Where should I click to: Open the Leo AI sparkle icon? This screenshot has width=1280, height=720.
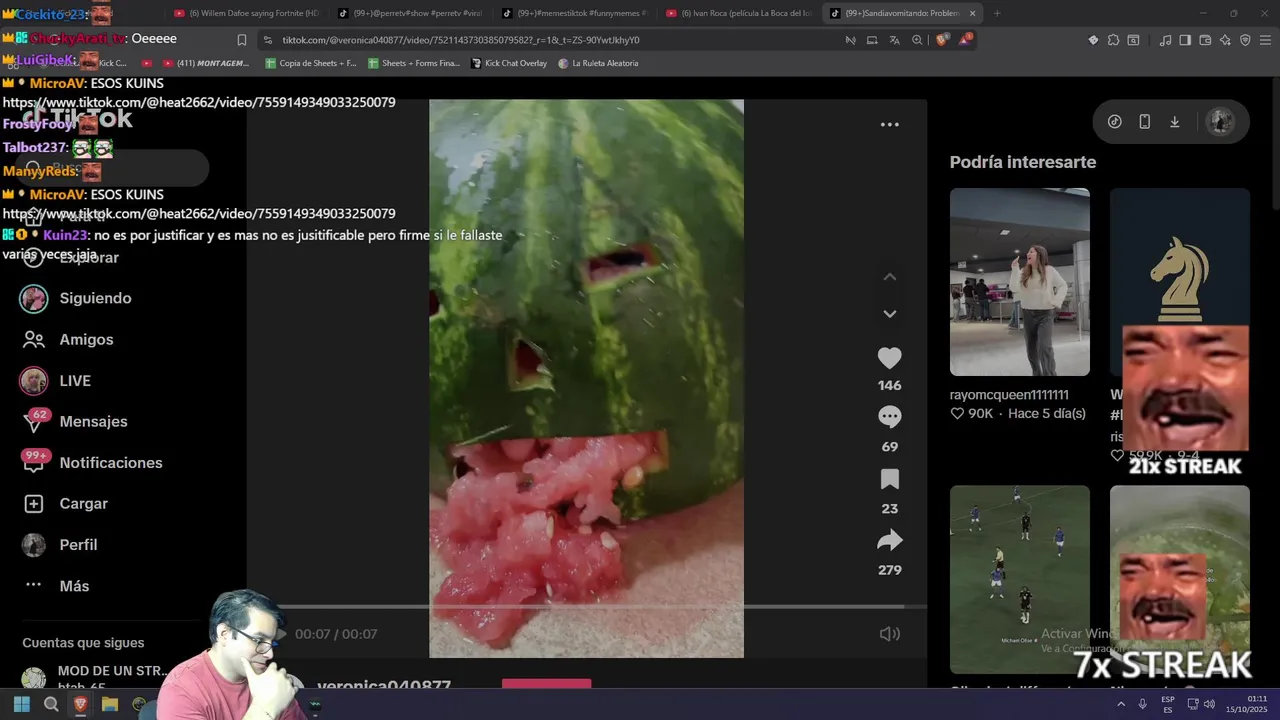point(1225,40)
